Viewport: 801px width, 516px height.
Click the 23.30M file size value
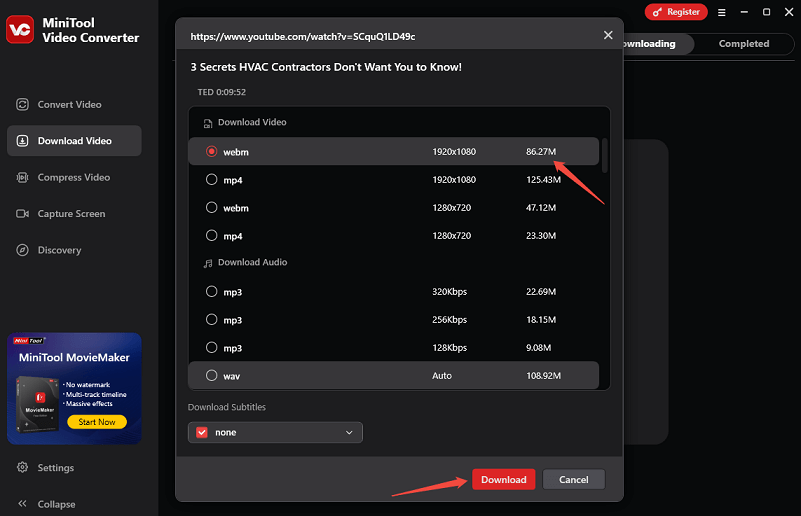[540, 236]
